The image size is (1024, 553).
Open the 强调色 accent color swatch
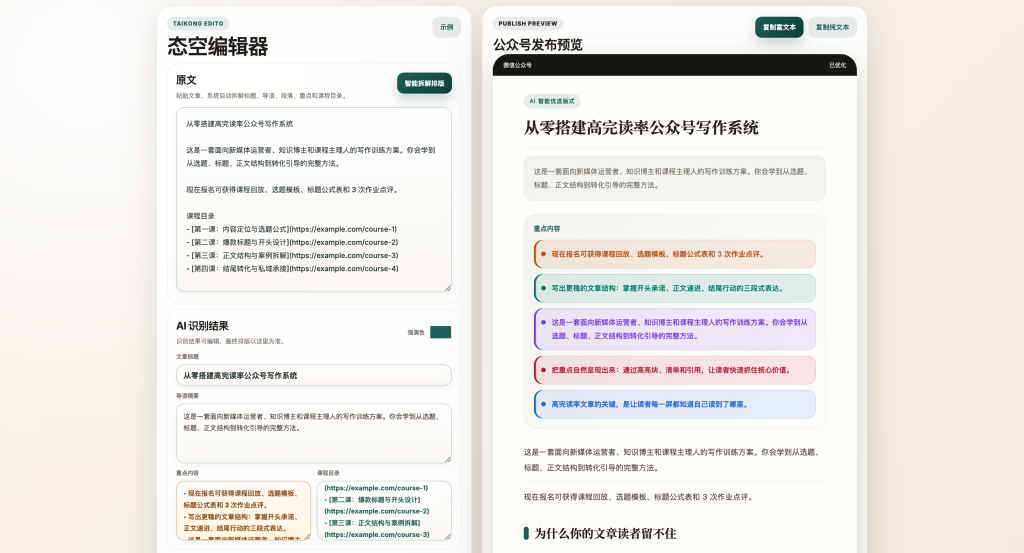tap(440, 332)
